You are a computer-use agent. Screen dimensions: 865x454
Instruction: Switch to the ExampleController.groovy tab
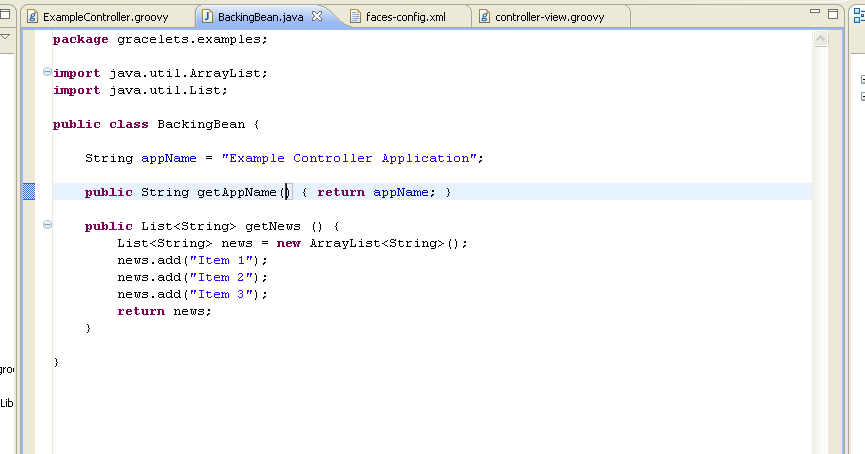[105, 17]
